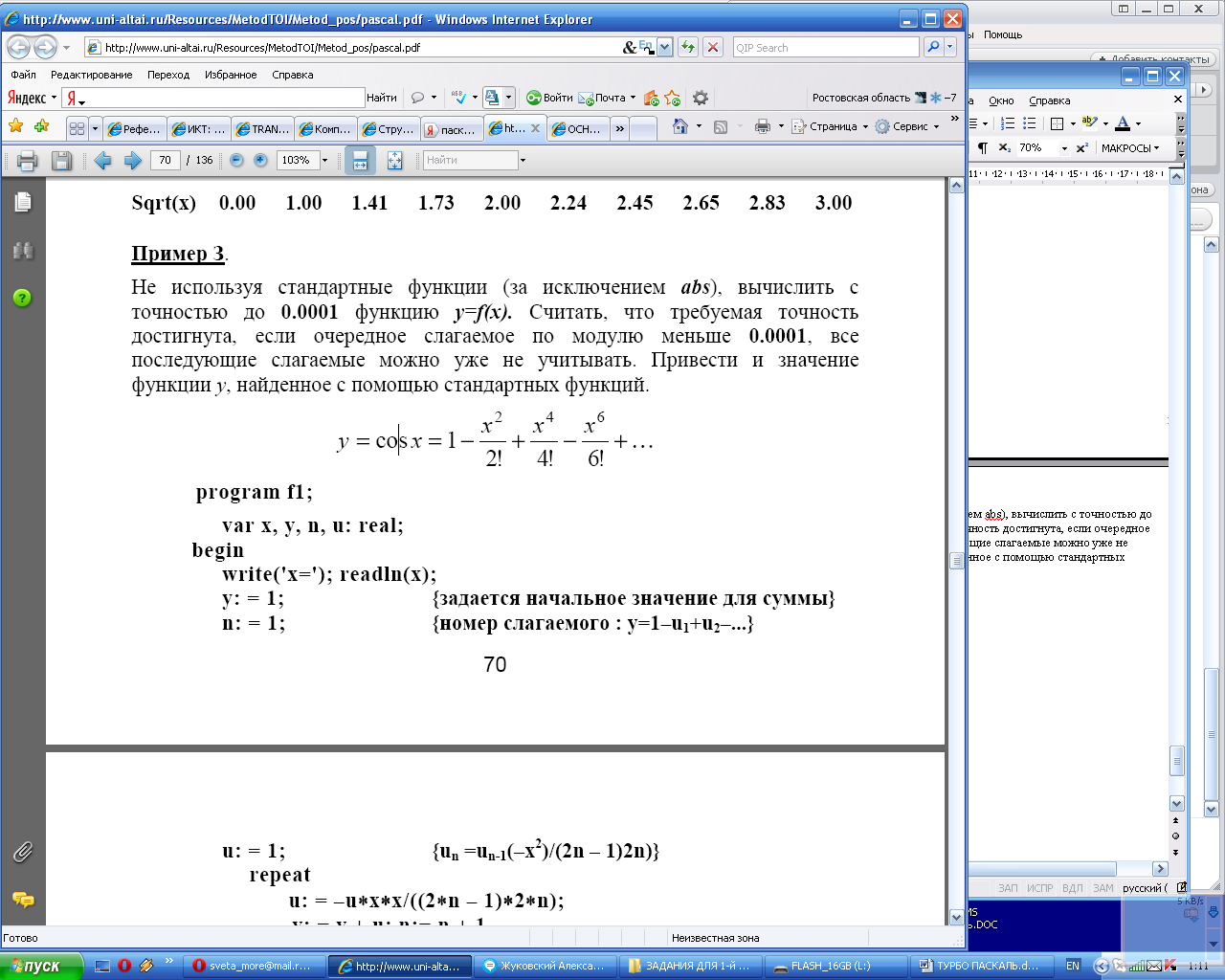Open the pages thumbnail panel
1225x980 pixels.
pos(23,202)
